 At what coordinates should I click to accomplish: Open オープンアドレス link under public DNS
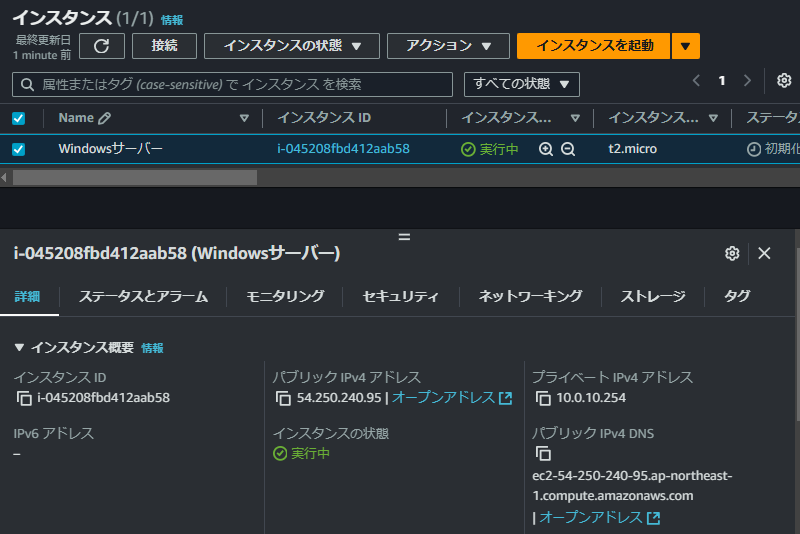pos(600,518)
